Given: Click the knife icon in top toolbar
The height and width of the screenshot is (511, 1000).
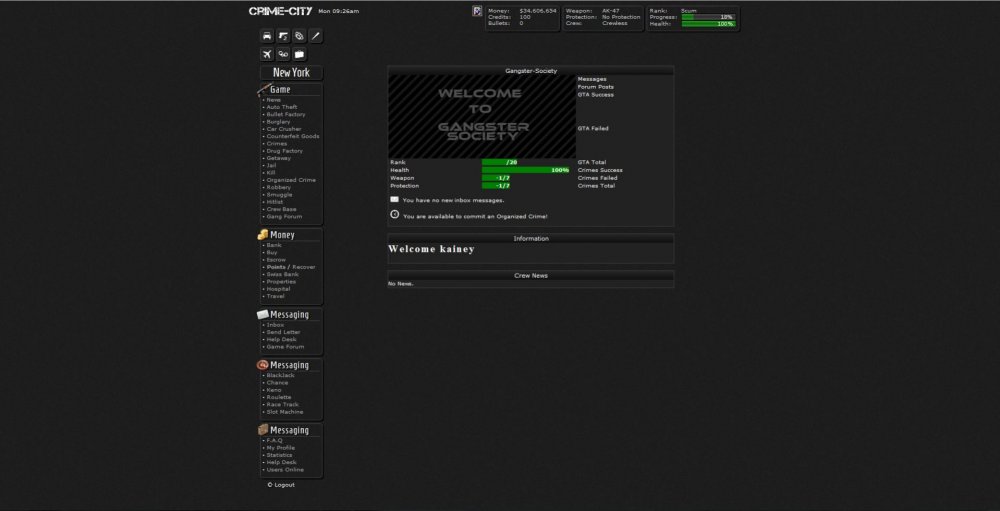Looking at the screenshot, I should [x=315, y=36].
